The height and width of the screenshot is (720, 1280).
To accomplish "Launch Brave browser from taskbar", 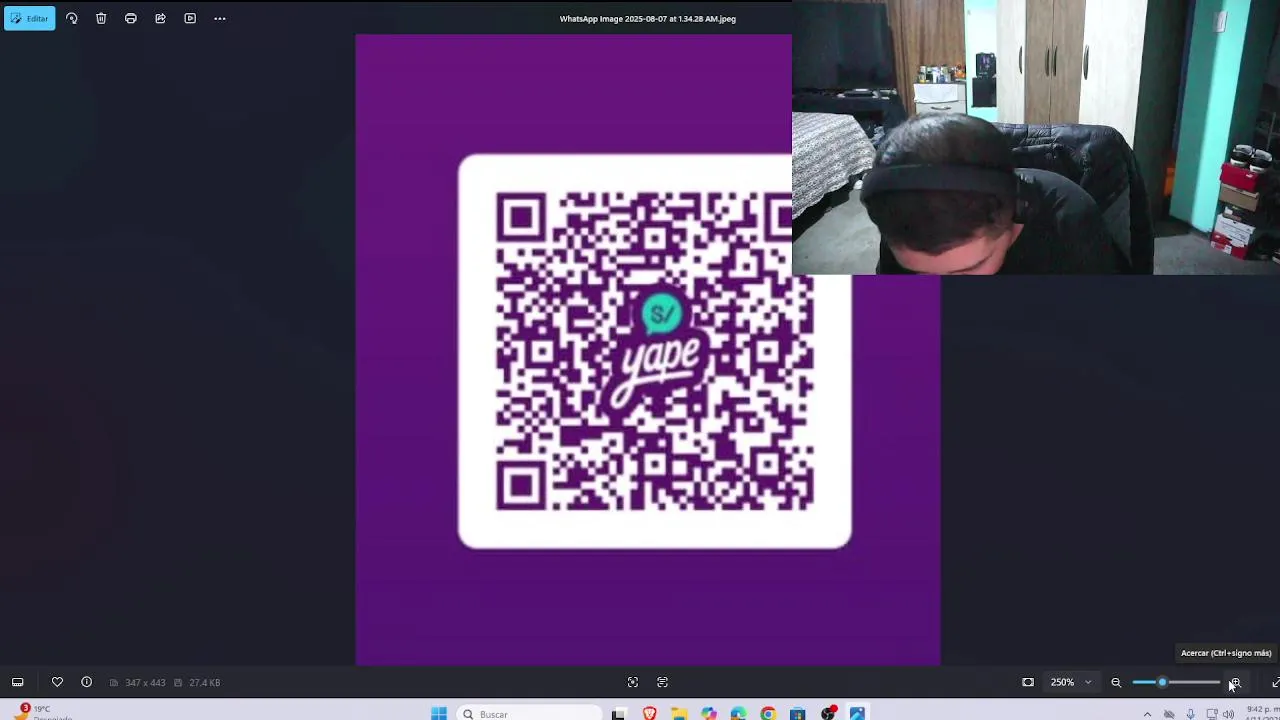I will click(x=650, y=713).
